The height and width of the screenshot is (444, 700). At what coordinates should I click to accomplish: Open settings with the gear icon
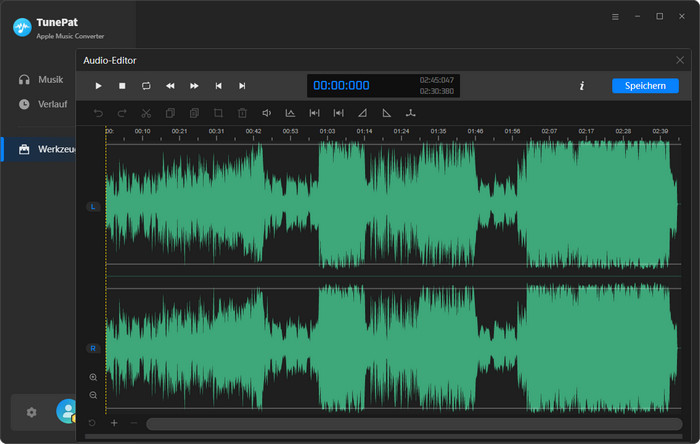point(31,412)
